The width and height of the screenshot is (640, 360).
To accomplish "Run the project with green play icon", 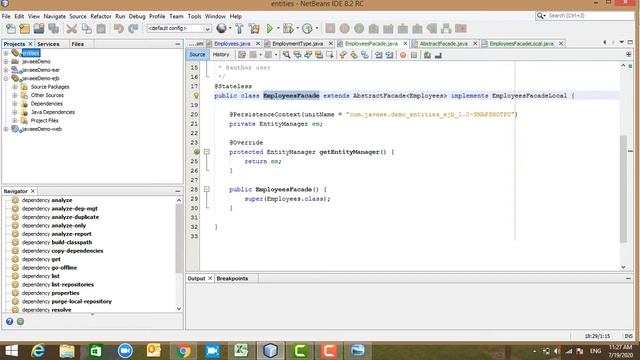I will click(269, 29).
